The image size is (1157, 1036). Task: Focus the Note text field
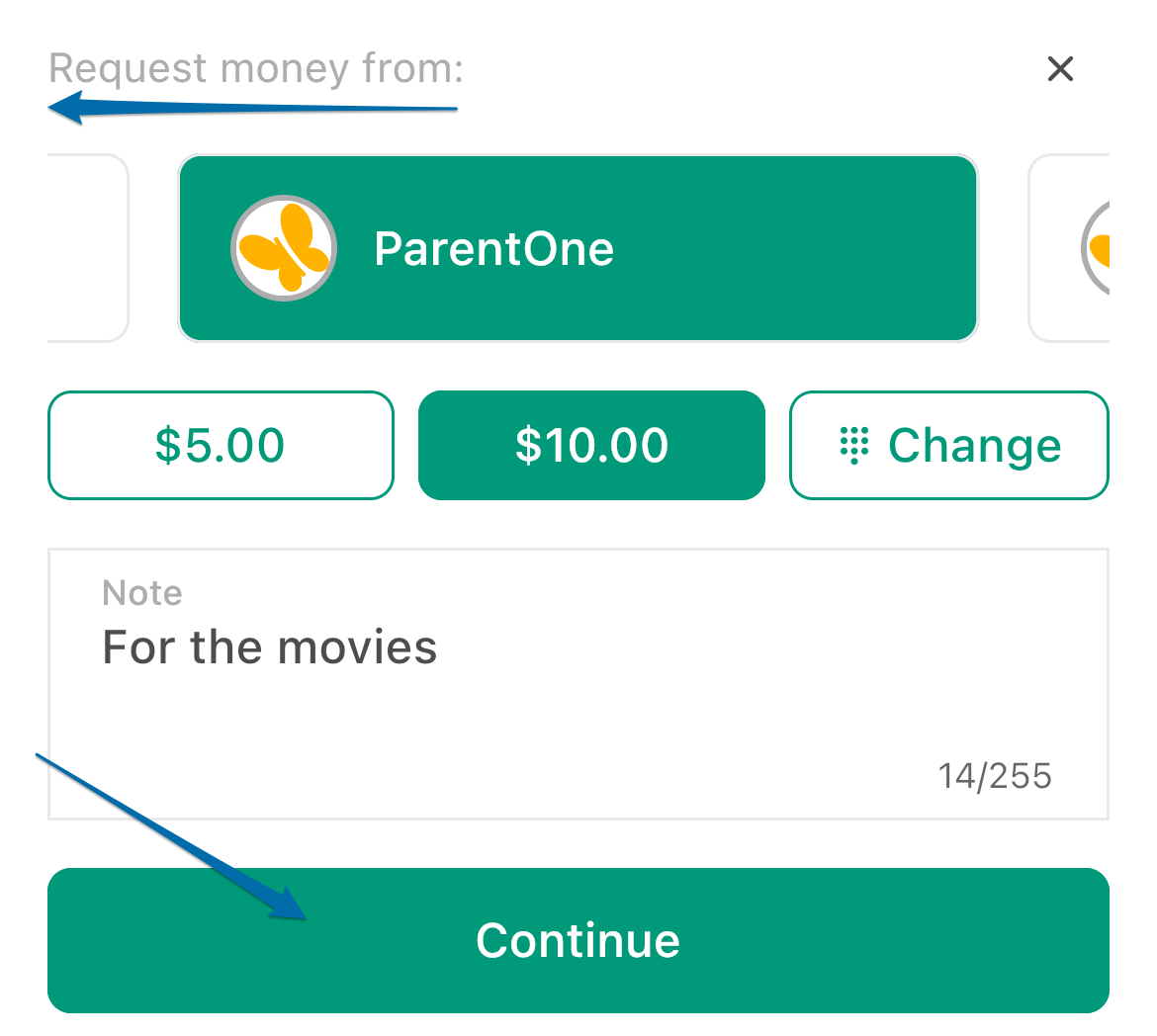(578, 684)
